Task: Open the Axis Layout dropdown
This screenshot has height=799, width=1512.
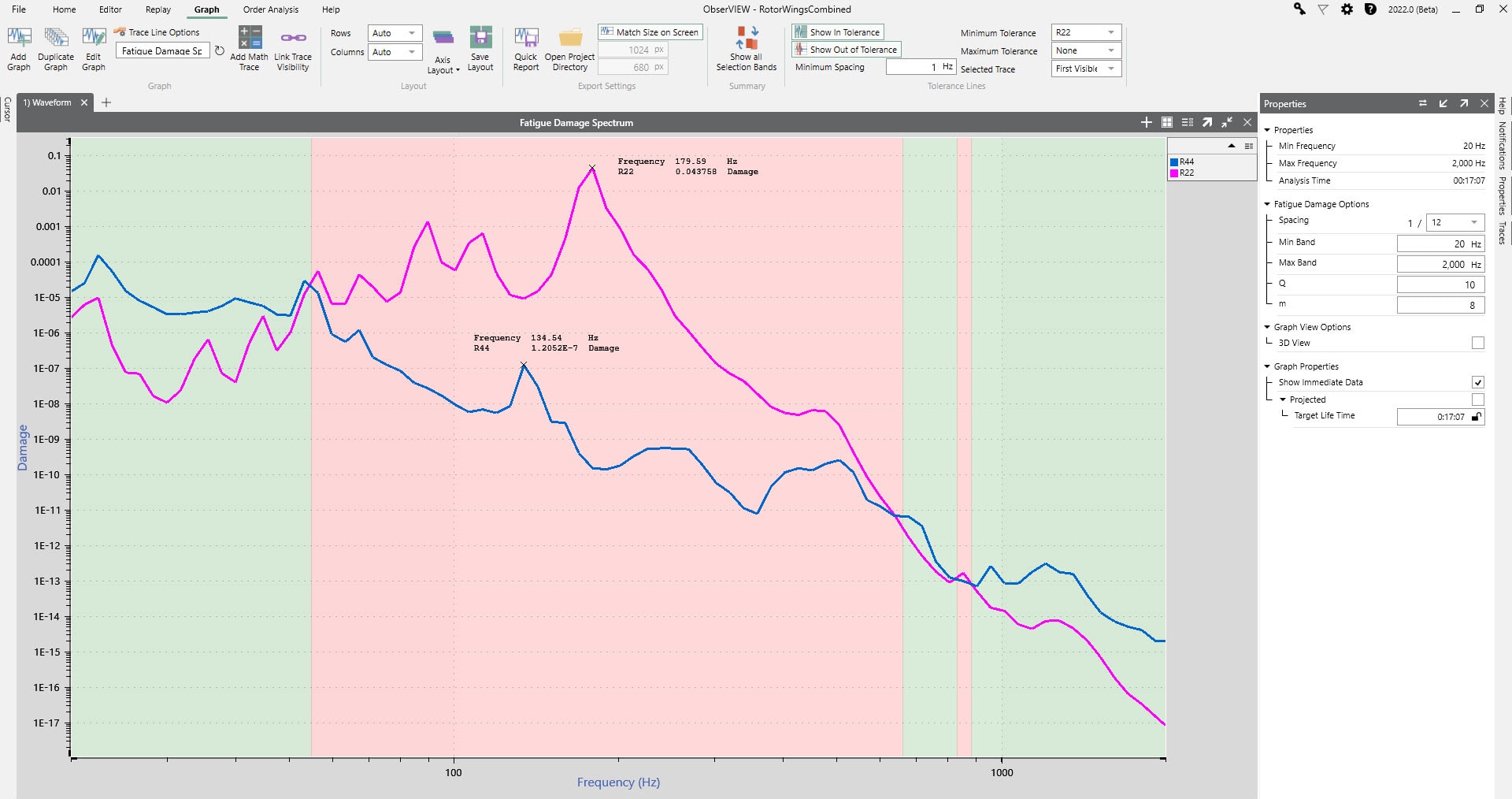Action: (443, 52)
